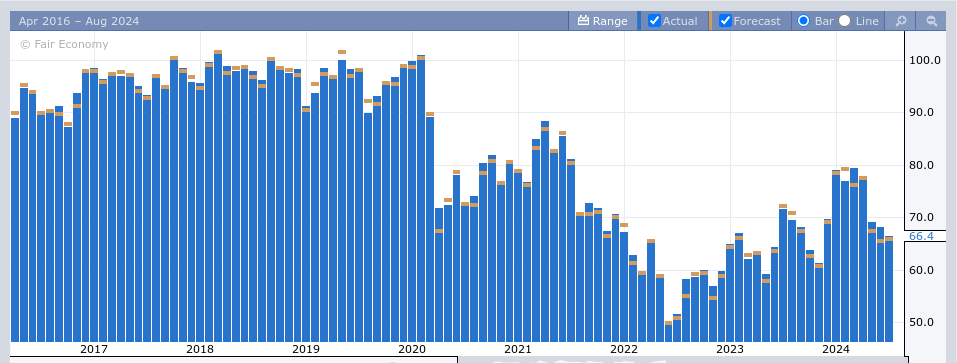Uncheck the Actual checkbox
The width and height of the screenshot is (957, 363).
[654, 21]
